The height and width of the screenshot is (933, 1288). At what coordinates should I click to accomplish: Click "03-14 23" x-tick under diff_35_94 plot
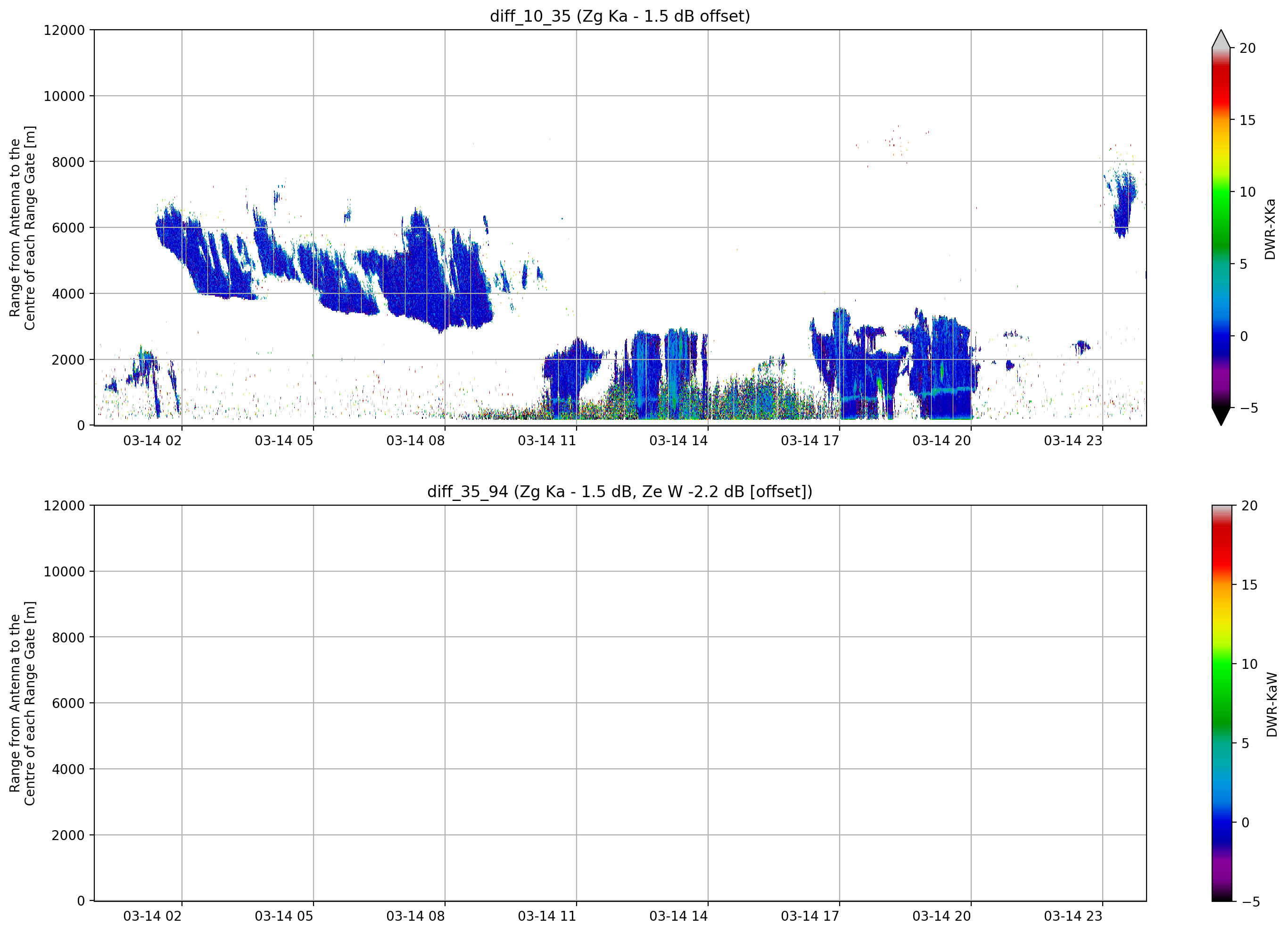tap(1073, 916)
